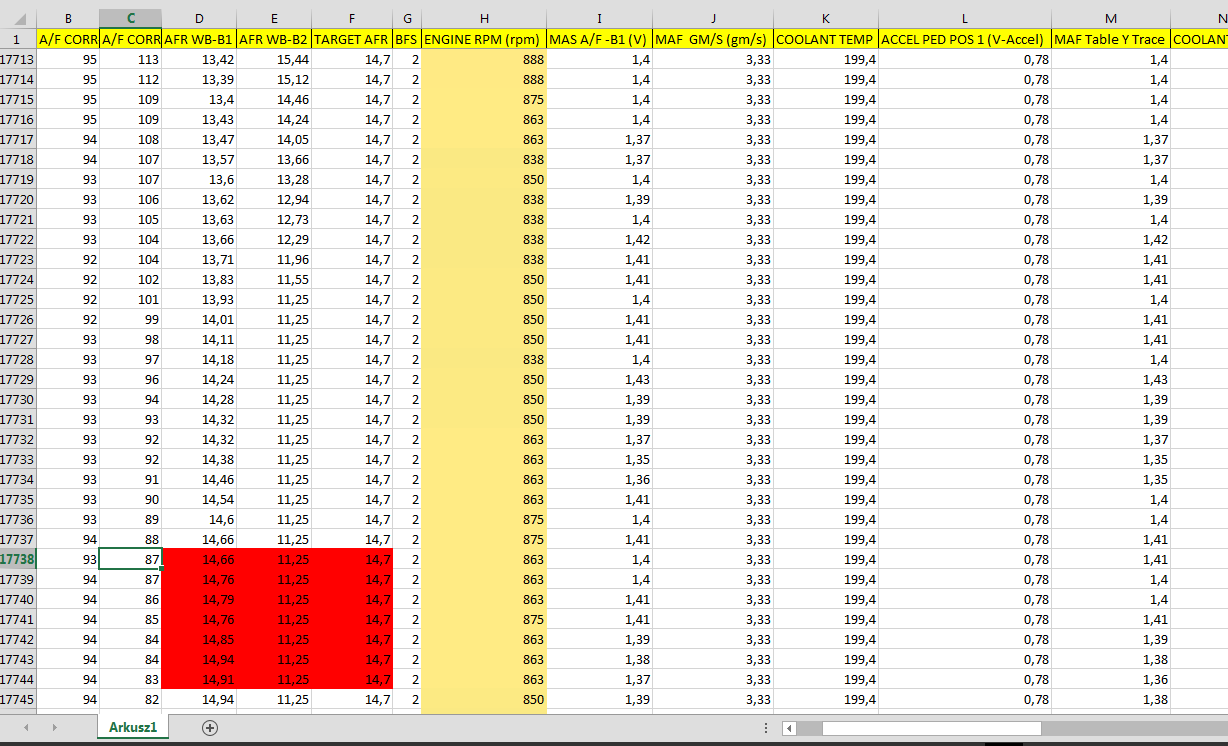Screen dimensions: 1228x746
Task: Click the ENGINE RPM (rpm) header cell
Action: pyautogui.click(x=484, y=39)
